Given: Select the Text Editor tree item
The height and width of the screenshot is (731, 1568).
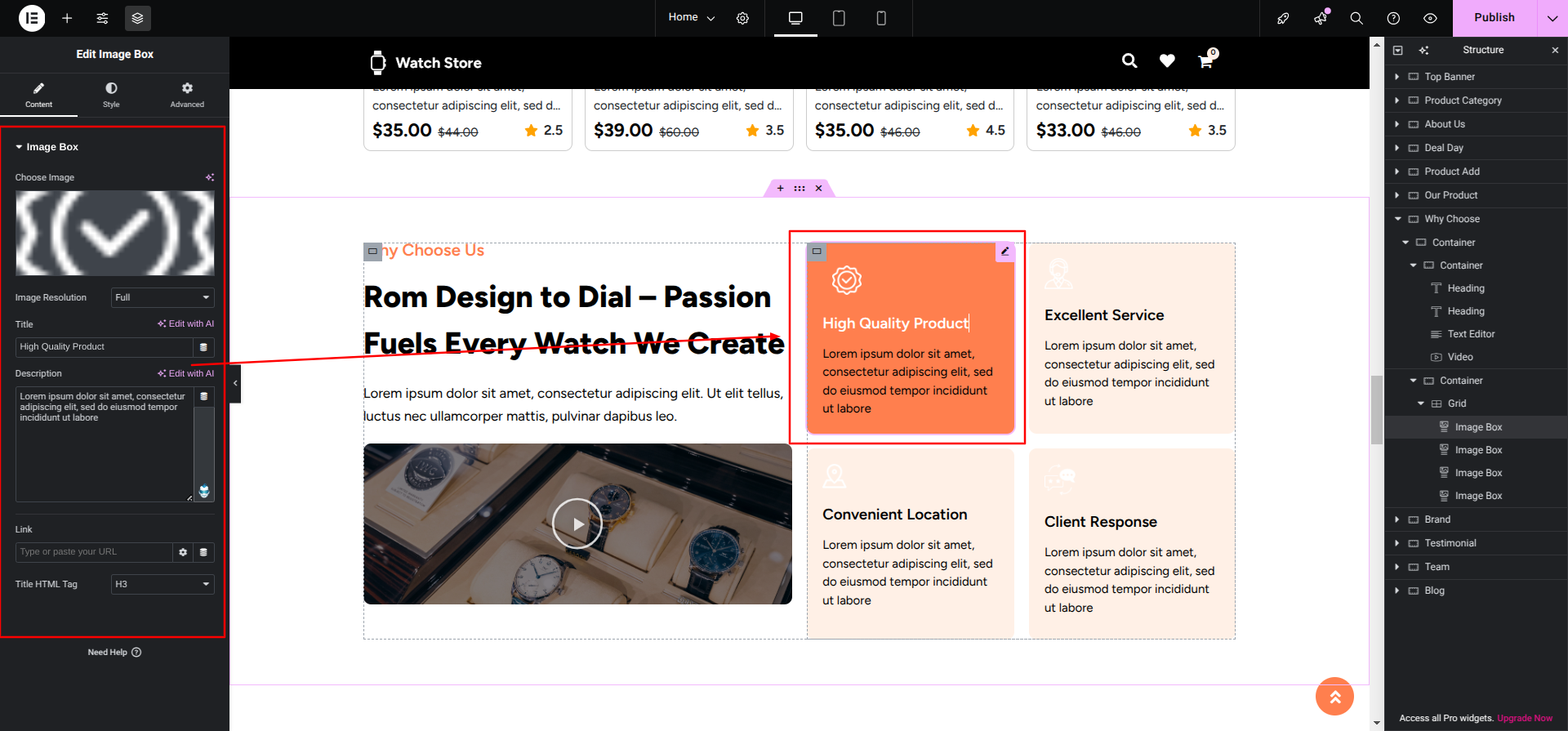Looking at the screenshot, I should [1471, 334].
